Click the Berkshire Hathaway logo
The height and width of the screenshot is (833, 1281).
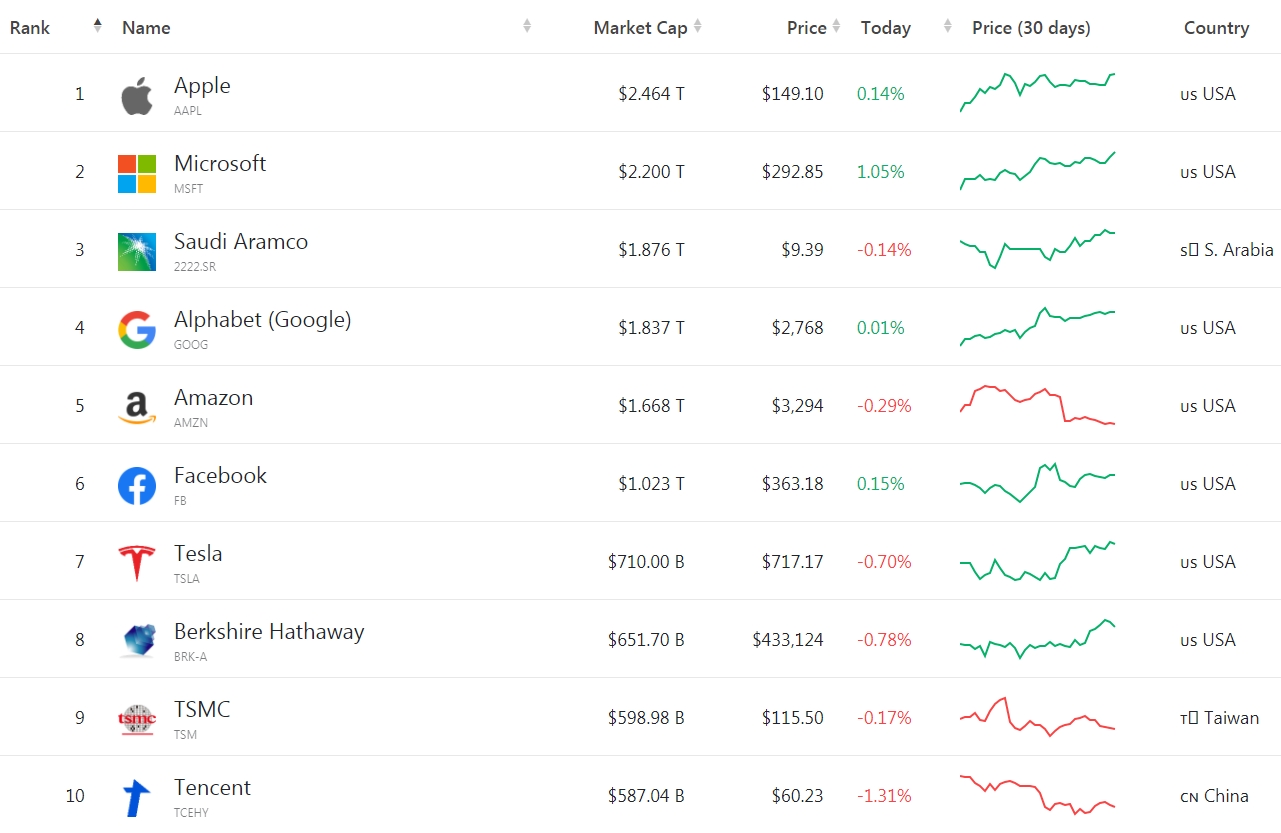(x=137, y=642)
